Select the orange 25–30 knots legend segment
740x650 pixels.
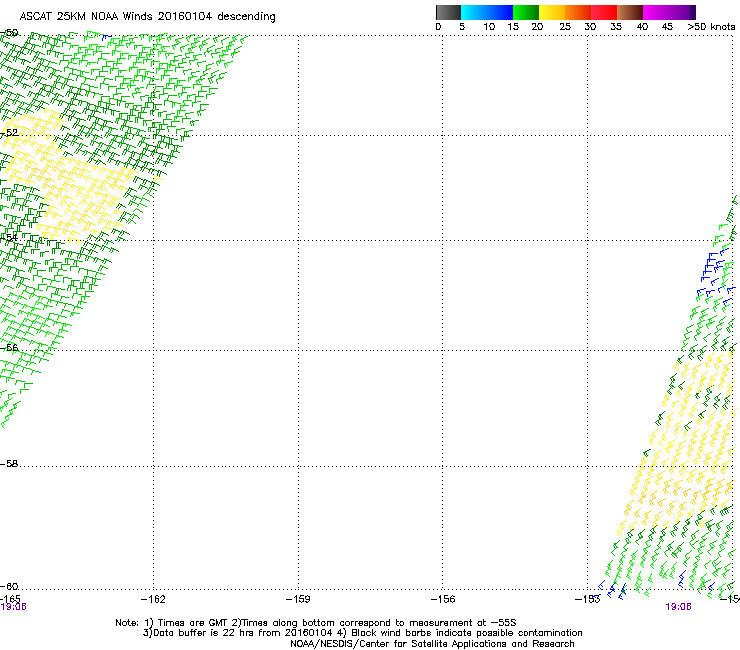(578, 12)
